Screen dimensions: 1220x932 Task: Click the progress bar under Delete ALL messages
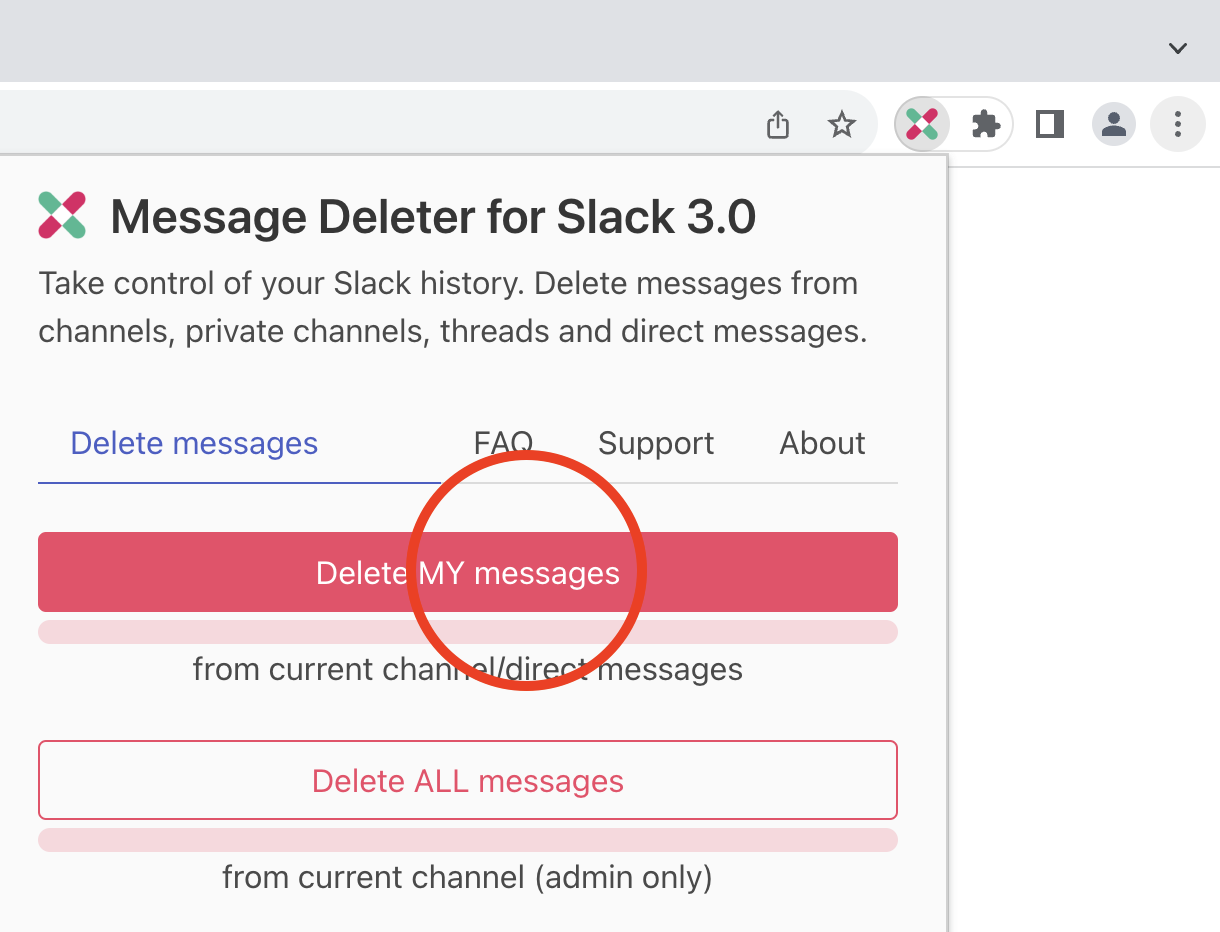(x=468, y=840)
